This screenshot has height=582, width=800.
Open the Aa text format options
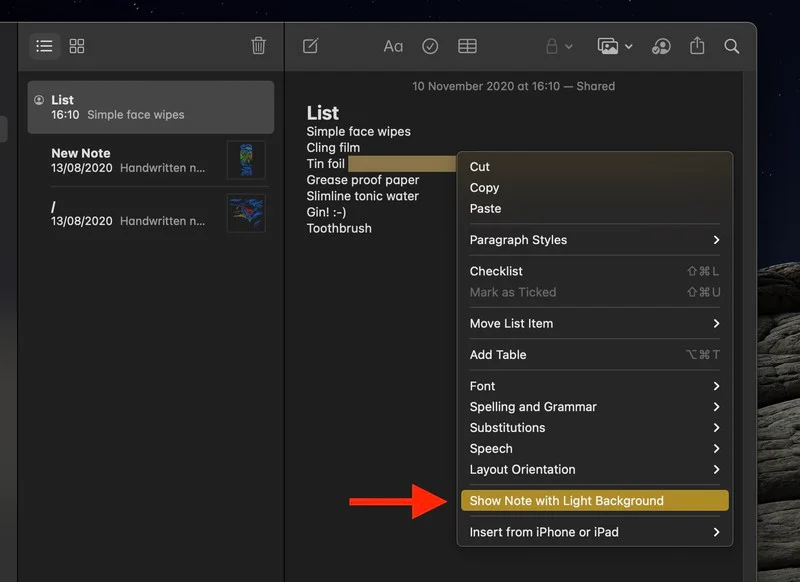[393, 46]
